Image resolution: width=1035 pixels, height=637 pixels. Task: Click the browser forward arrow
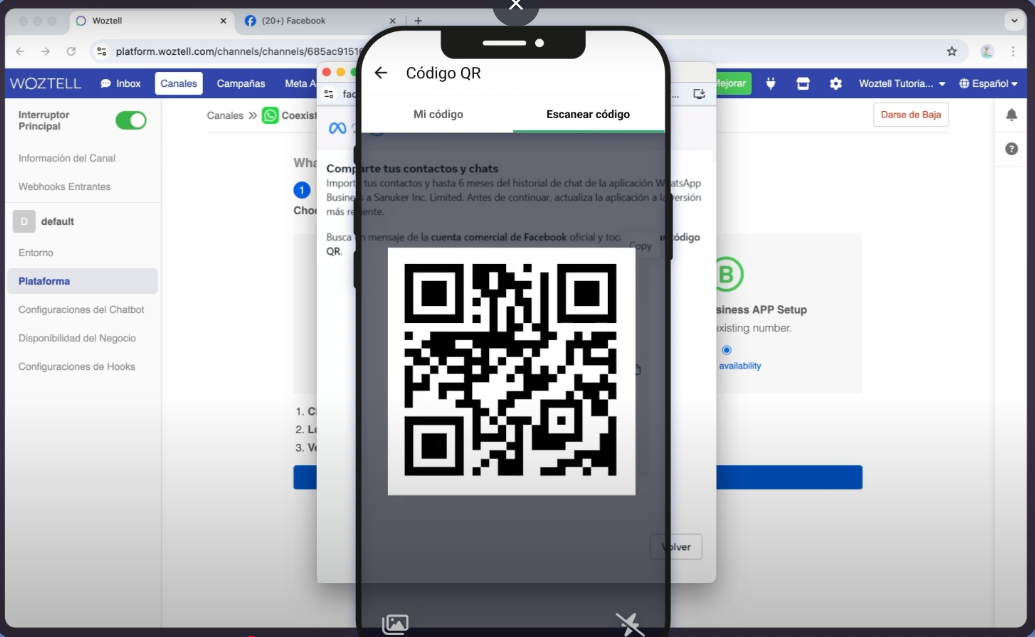46,51
